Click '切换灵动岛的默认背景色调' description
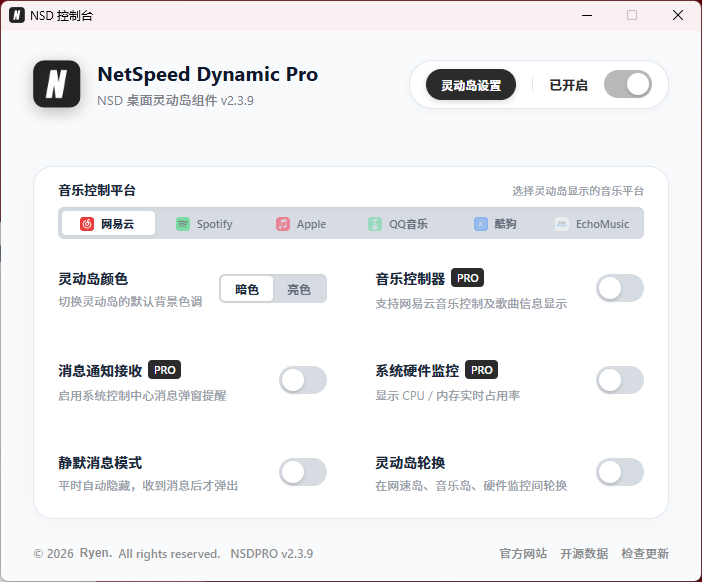This screenshot has height=582, width=702. pyautogui.click(x=130, y=302)
